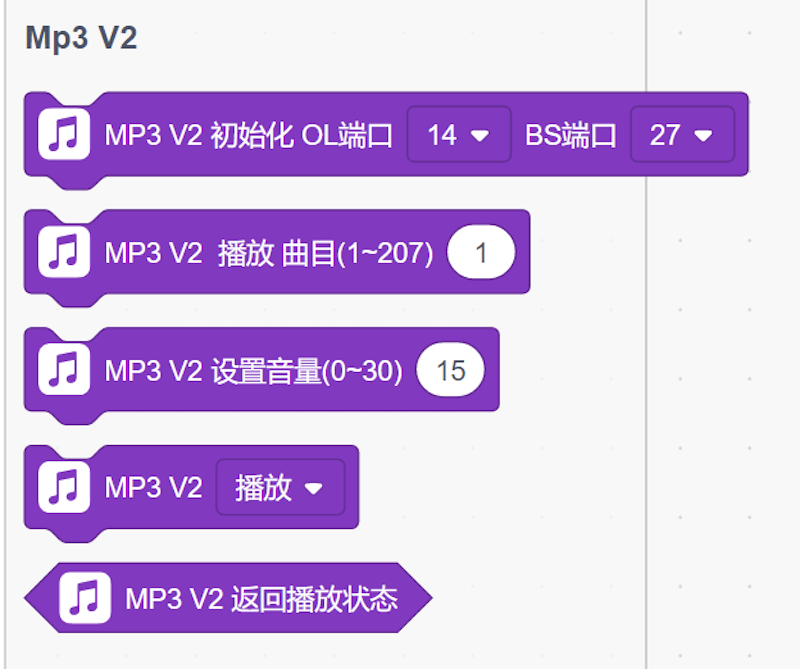Select the MP3 V2 设置音量(0~30) block
800x669 pixels.
coord(262,371)
